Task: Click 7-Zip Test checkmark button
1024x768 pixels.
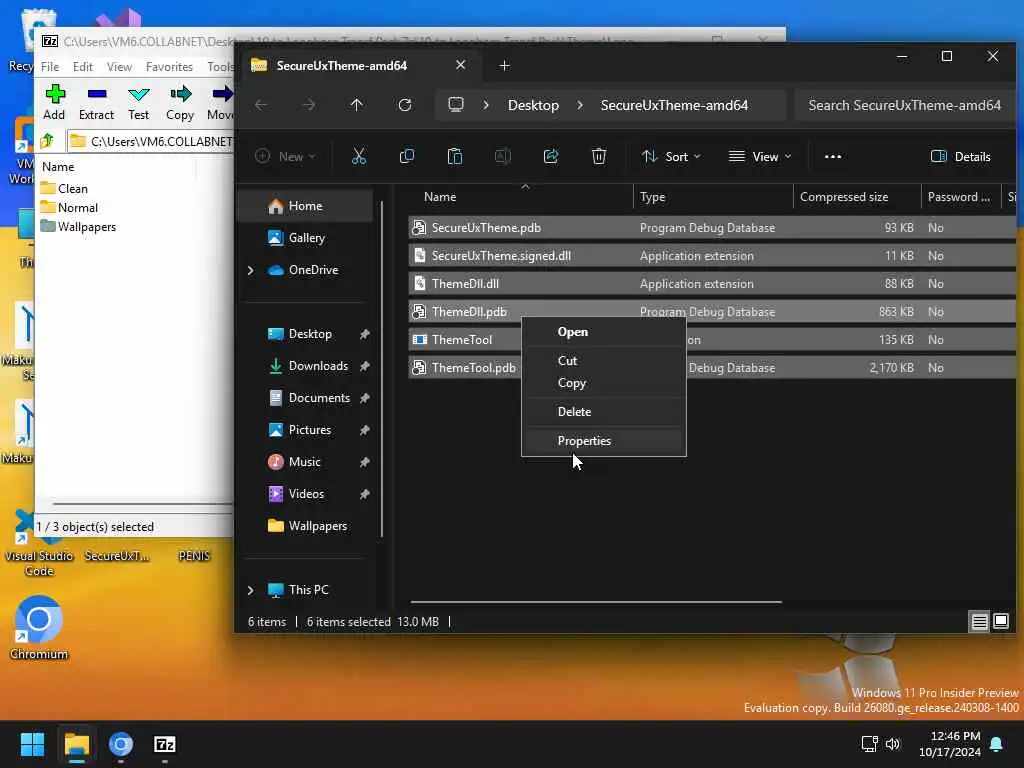Action: coord(138,103)
